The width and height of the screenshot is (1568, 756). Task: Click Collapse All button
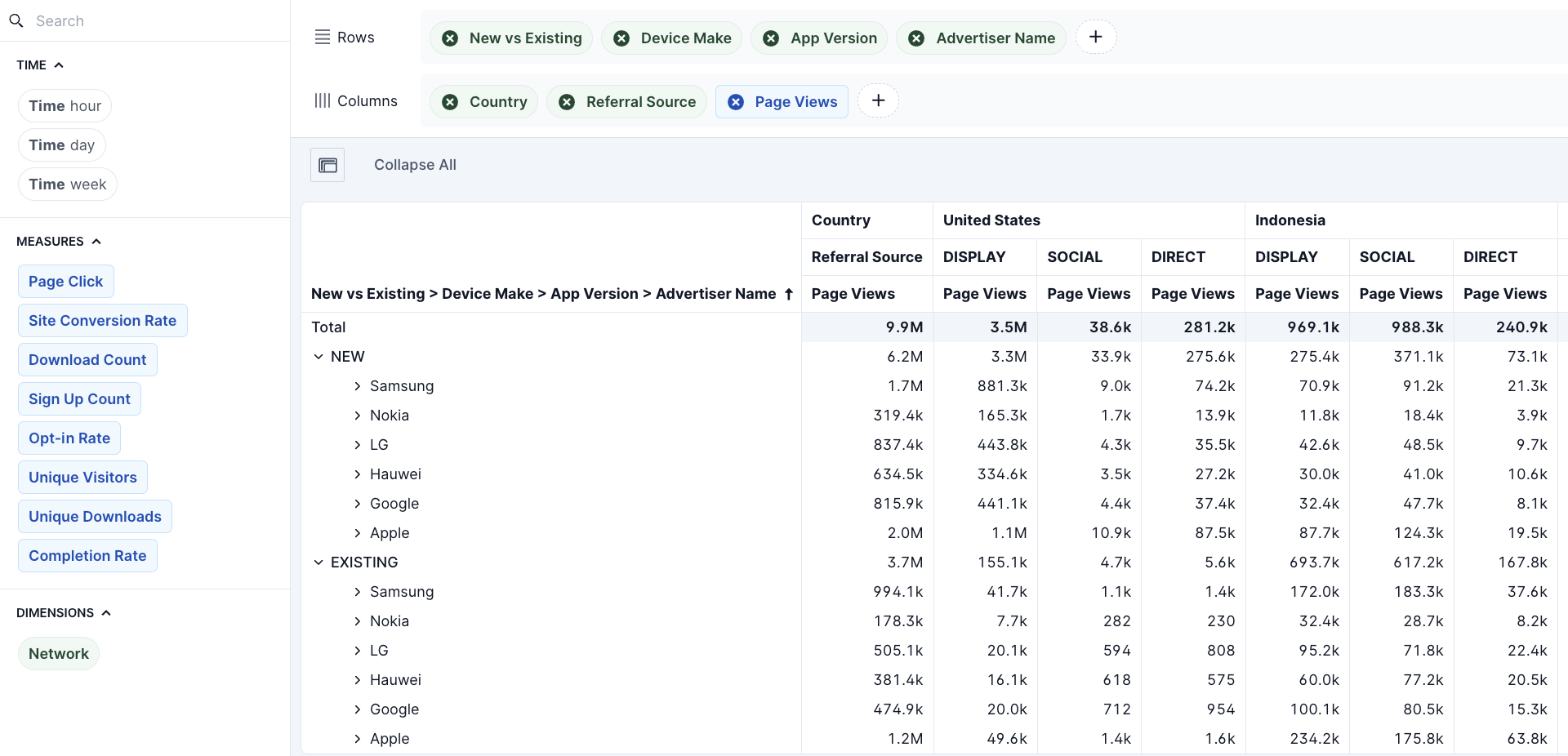point(415,165)
